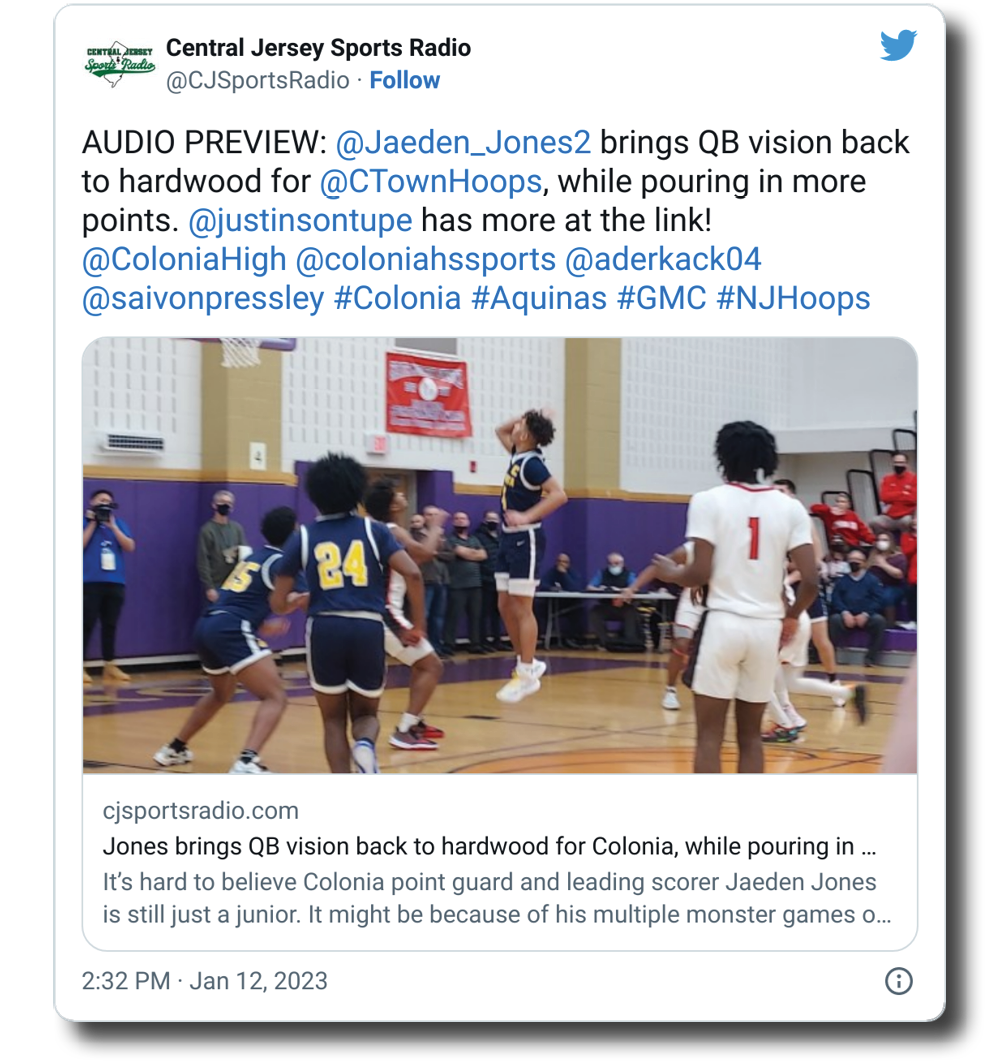Viewport: 996px width, 1064px height.
Task: Open the #GMC hashtag
Action: 662,299
